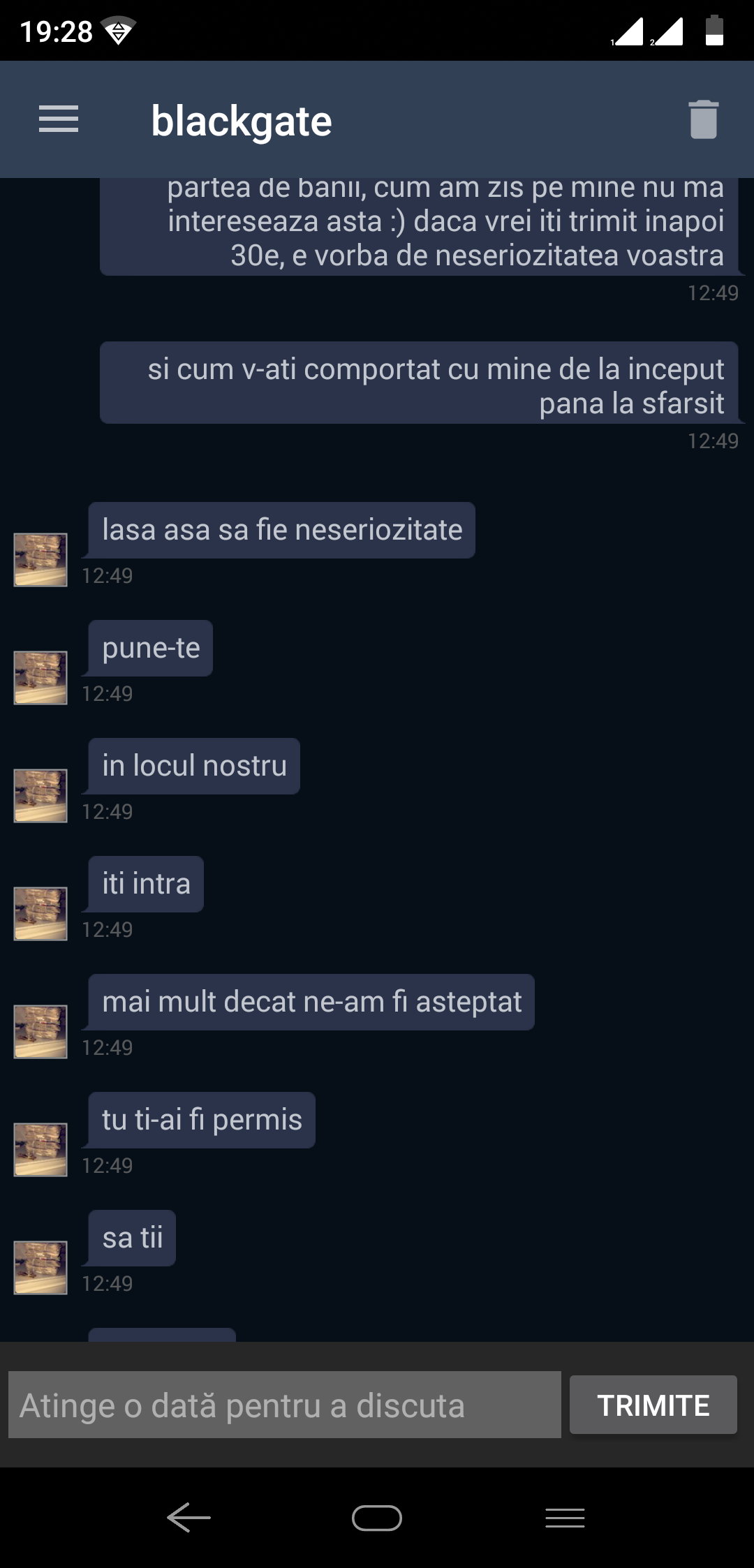Screen dimensions: 754x1568
Task: Tap the Wi-Fi status icon
Action: point(118,31)
